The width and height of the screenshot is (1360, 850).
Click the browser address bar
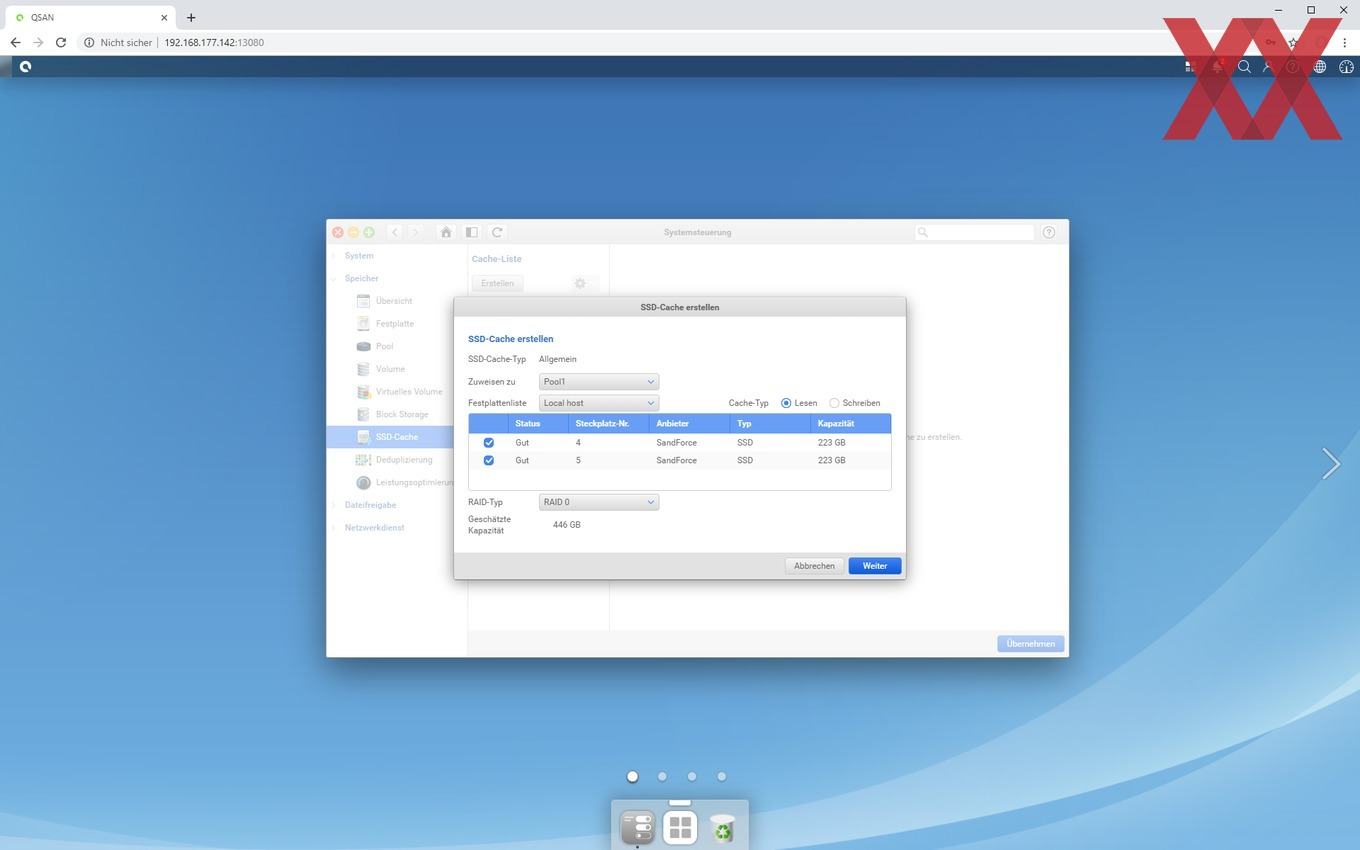click(660, 42)
